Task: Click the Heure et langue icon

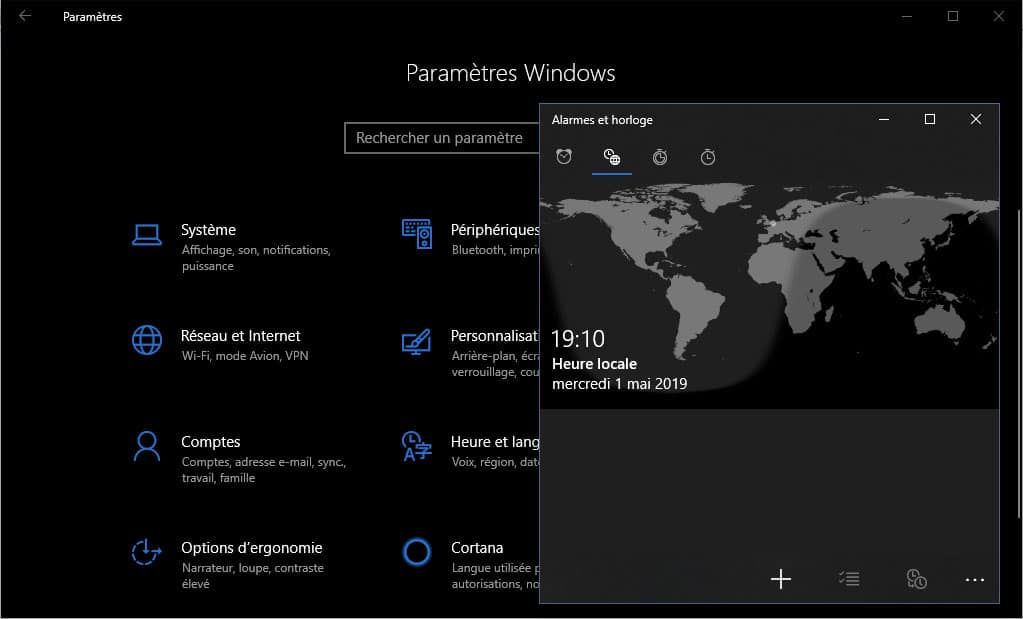Action: (416, 446)
